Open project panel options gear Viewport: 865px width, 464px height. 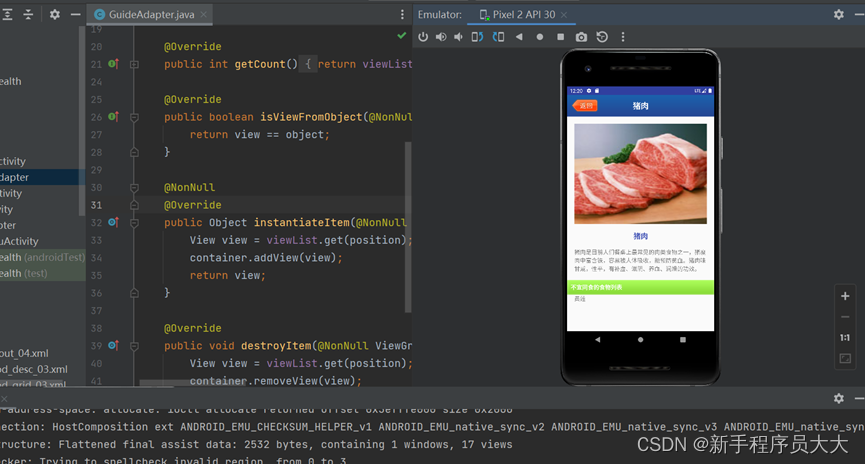click(x=55, y=14)
